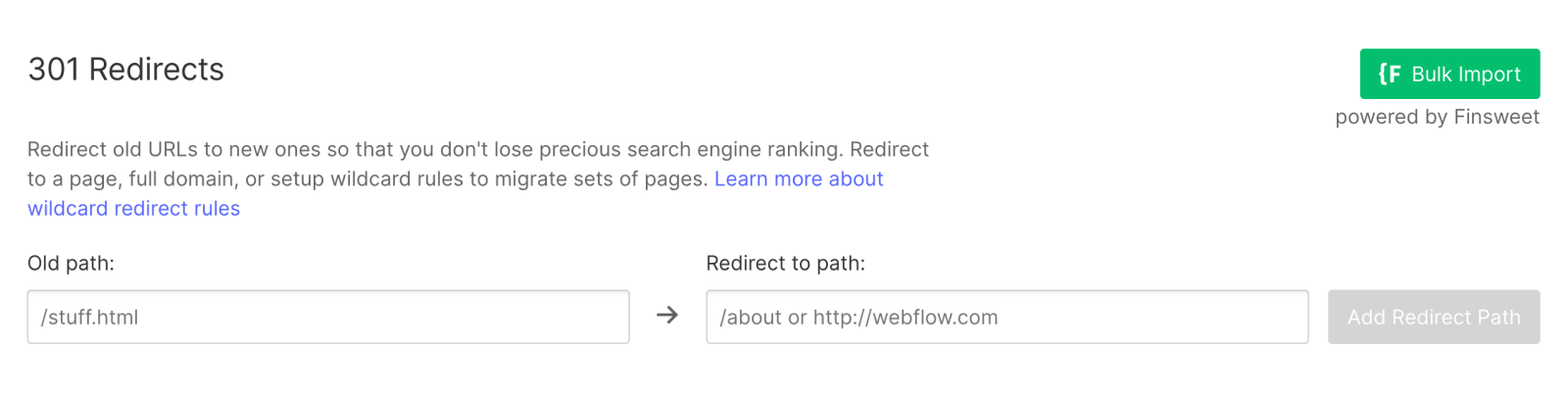Click the /about or http://webflow.com placeholder
Viewport: 1568px width, 398px height.
[x=858, y=318]
